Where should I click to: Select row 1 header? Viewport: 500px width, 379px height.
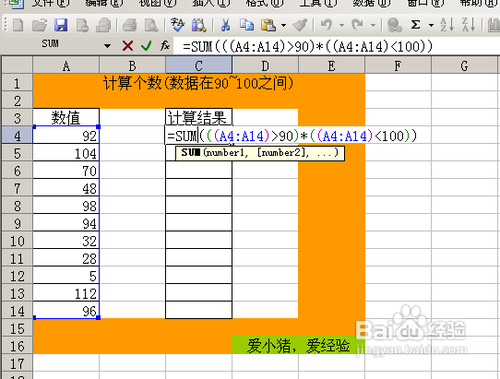click(17, 83)
